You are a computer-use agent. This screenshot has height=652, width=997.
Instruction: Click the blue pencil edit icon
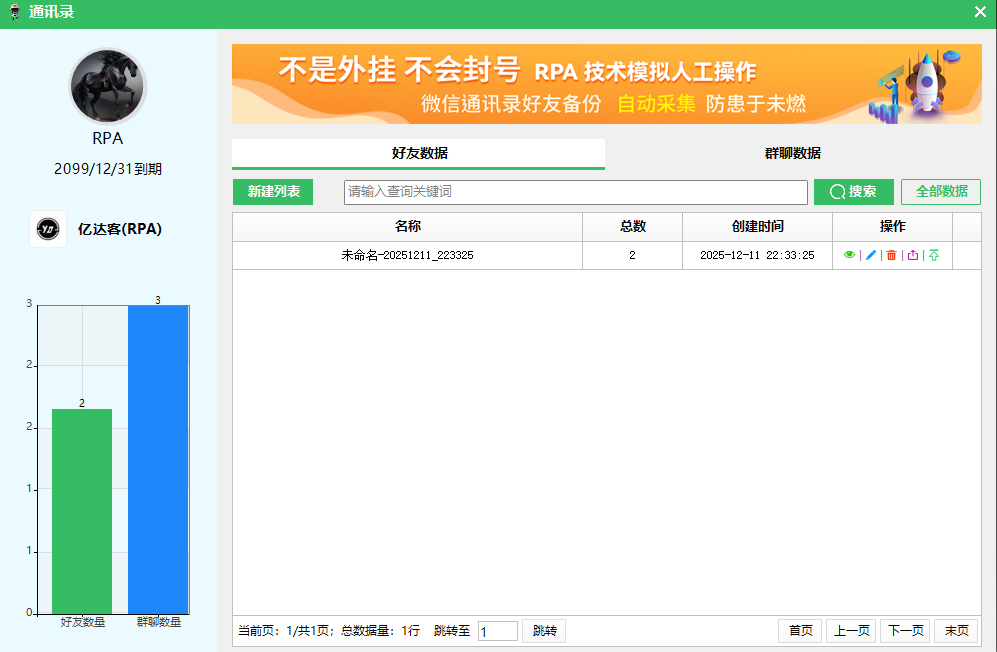(870, 255)
